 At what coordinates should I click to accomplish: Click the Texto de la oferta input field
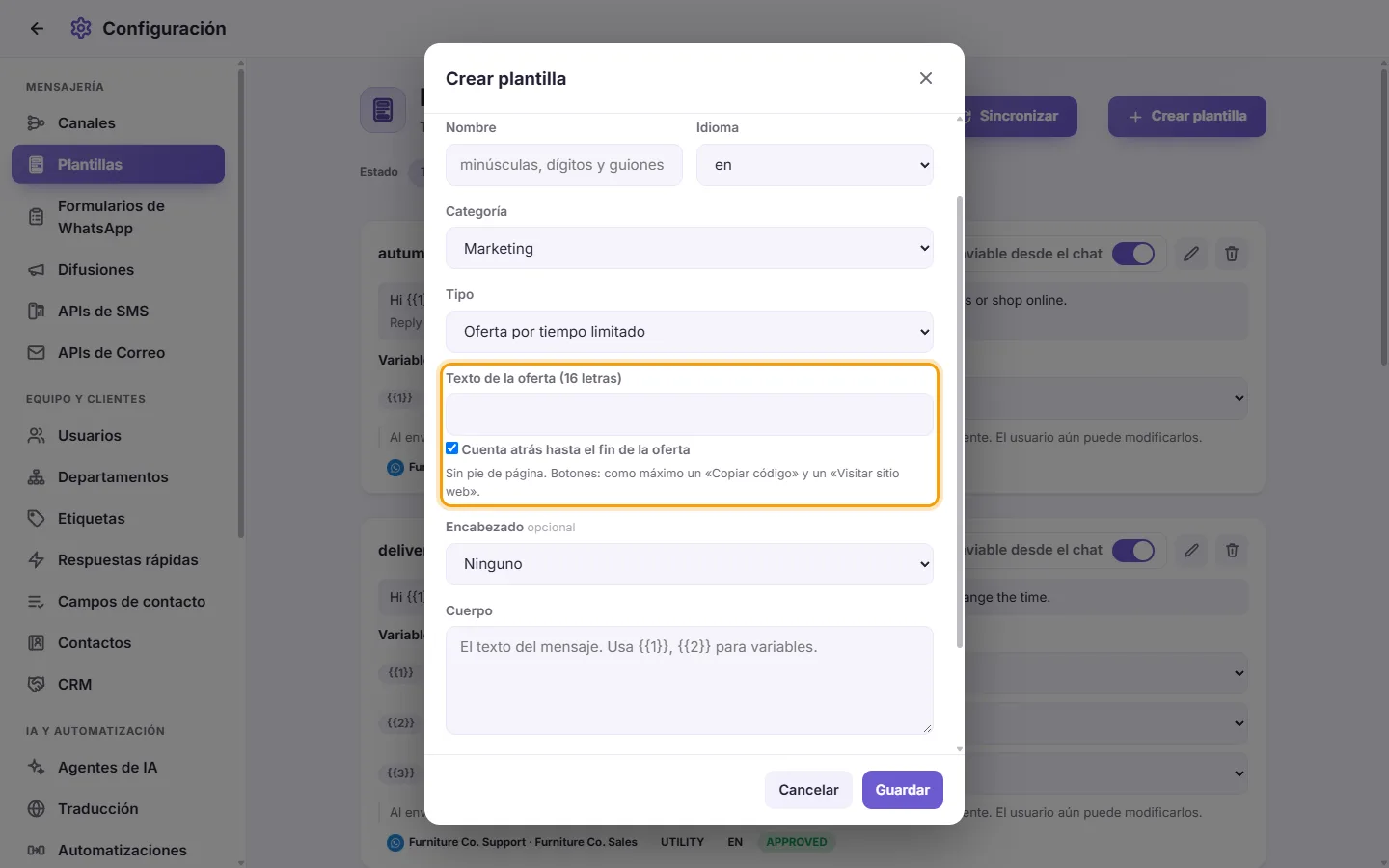(x=690, y=415)
